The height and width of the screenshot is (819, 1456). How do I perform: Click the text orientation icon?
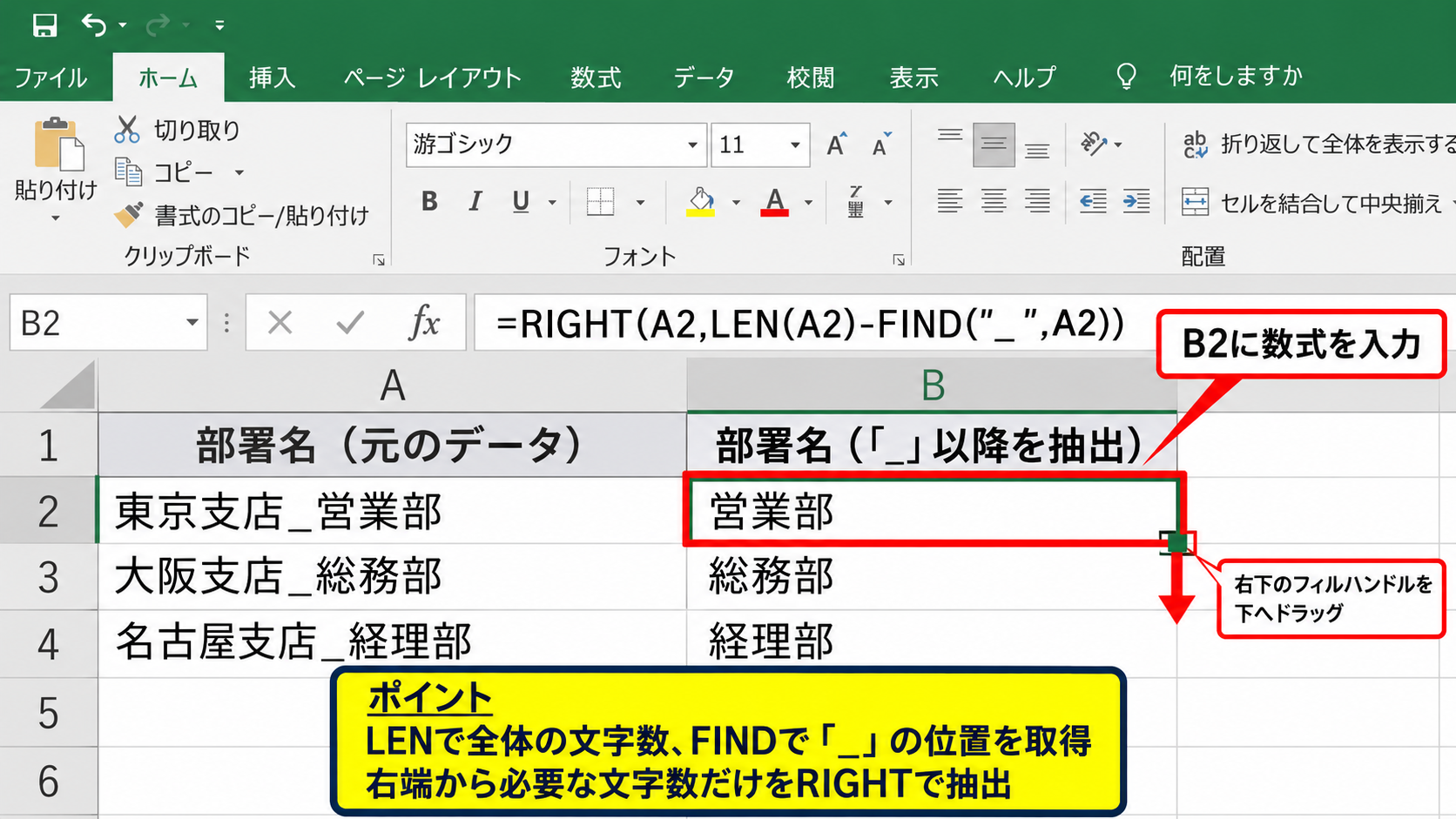tap(1094, 144)
